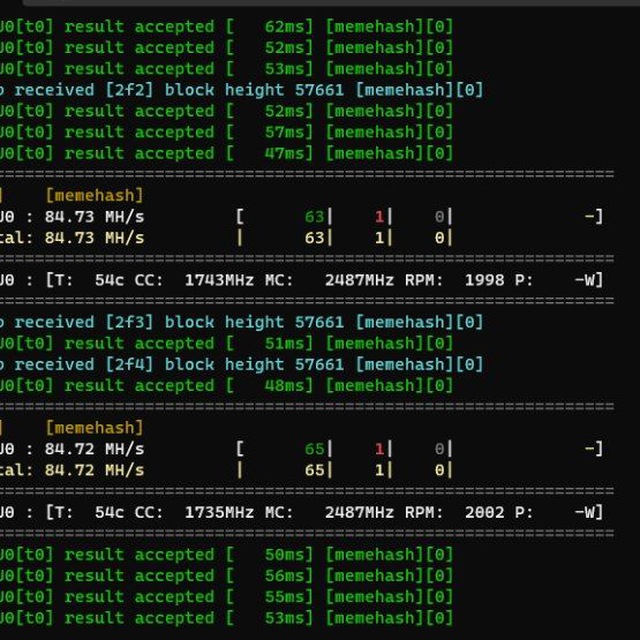
Task: Click the RPM value '2002'
Action: pos(484,513)
